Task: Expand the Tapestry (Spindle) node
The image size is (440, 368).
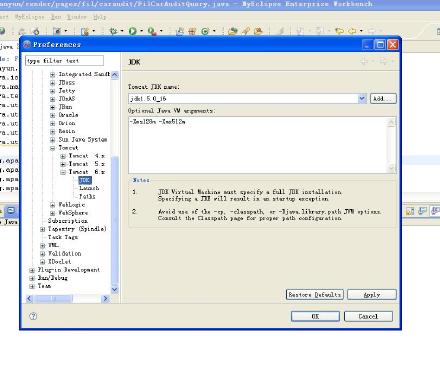Action: (x=42, y=229)
